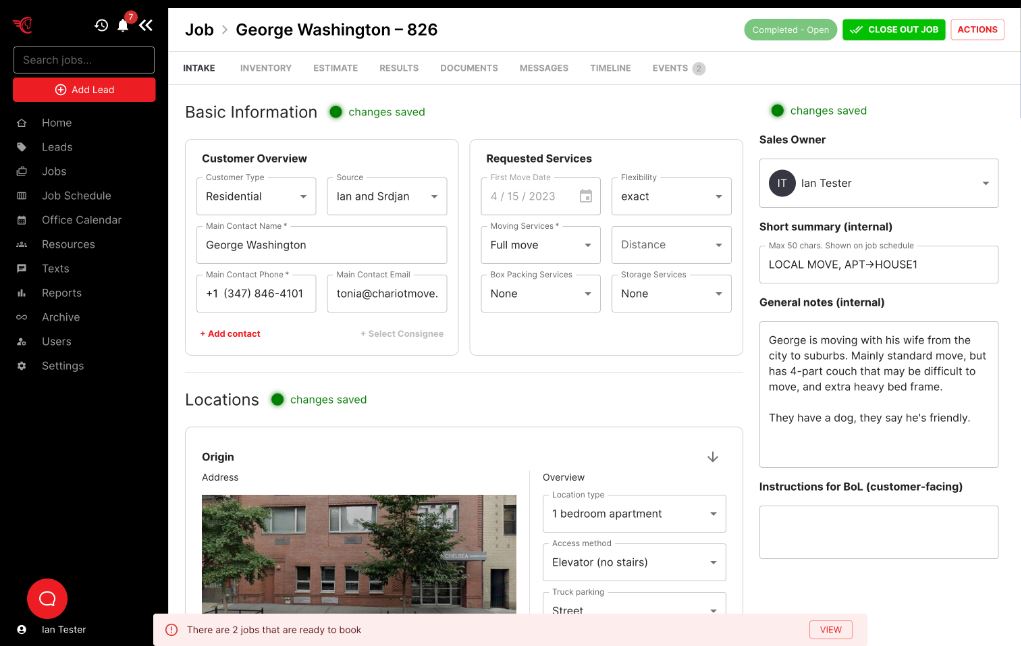1021x646 pixels.
Task: Open Moving Services Full move dropdown
Action: (x=540, y=245)
